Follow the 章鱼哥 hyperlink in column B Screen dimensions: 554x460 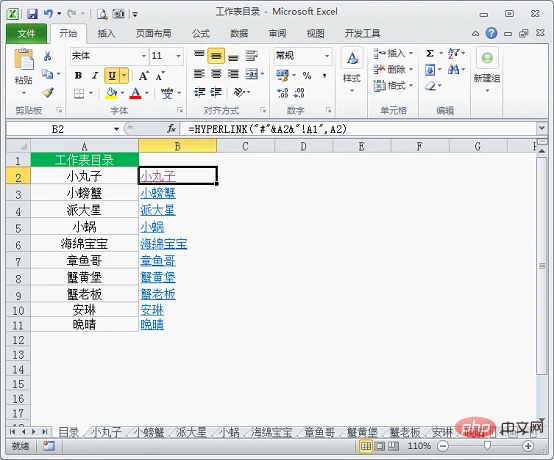(158, 260)
